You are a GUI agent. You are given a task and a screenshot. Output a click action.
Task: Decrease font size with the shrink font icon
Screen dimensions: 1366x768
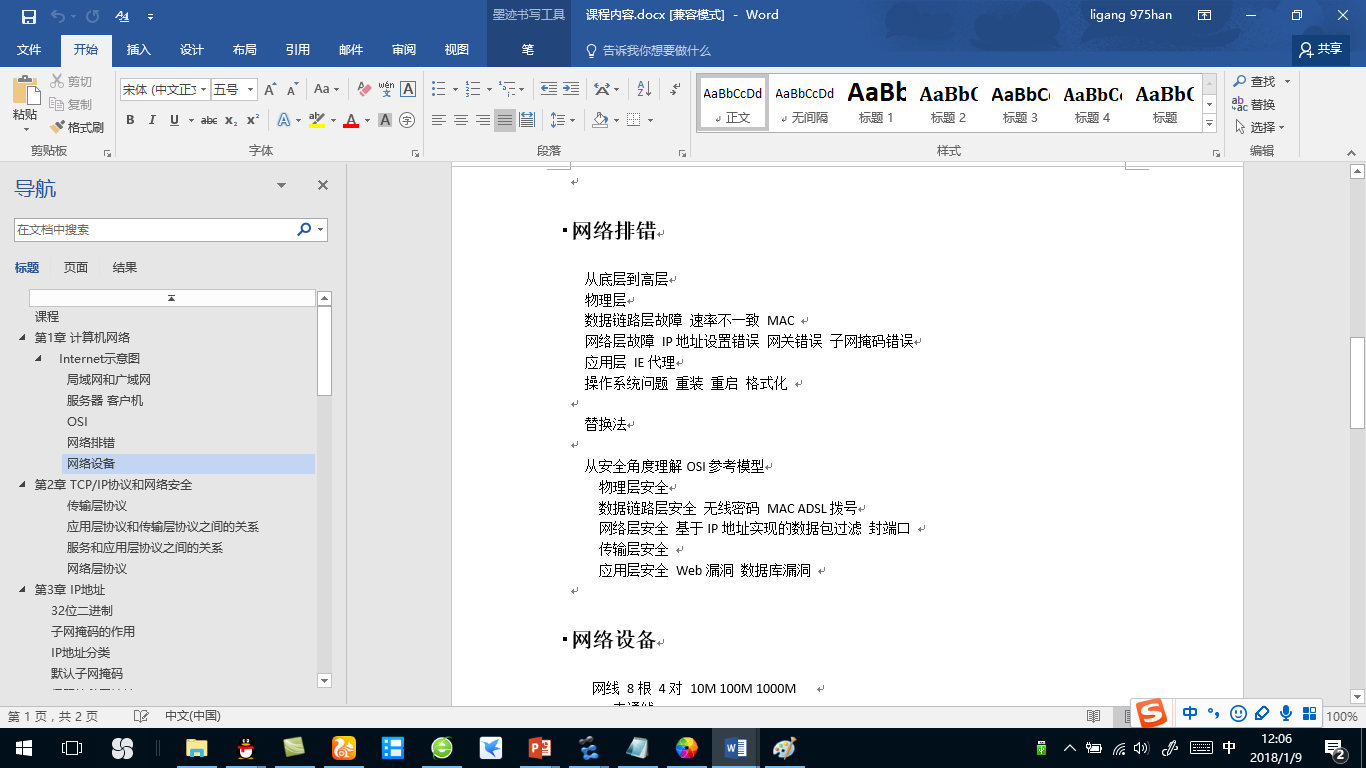point(292,89)
